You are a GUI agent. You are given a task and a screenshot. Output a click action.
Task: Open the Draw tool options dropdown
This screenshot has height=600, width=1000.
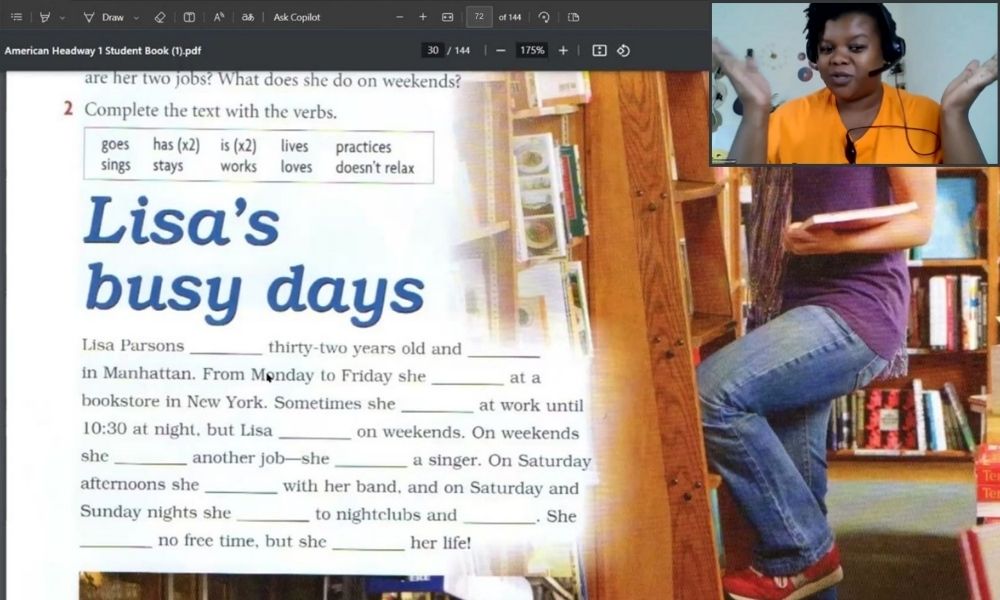136,18
